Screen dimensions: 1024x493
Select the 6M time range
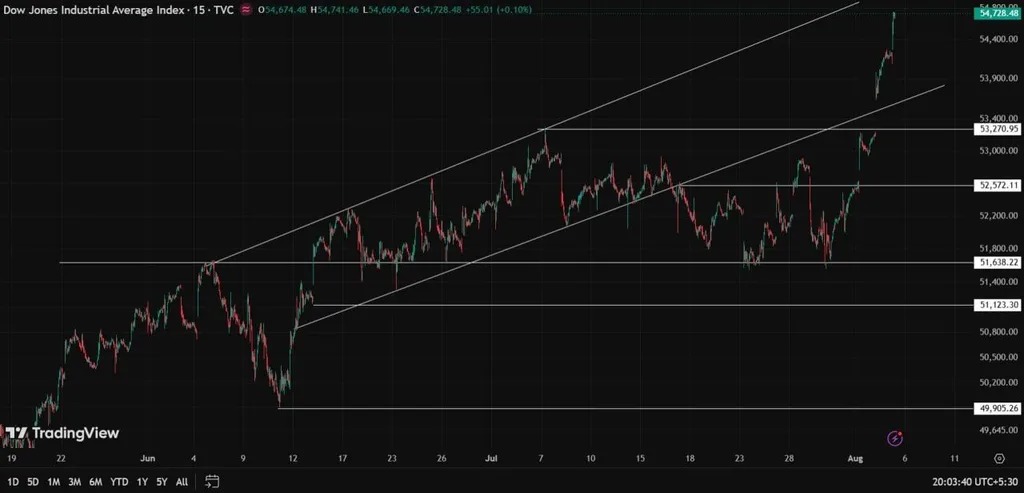tap(95, 482)
